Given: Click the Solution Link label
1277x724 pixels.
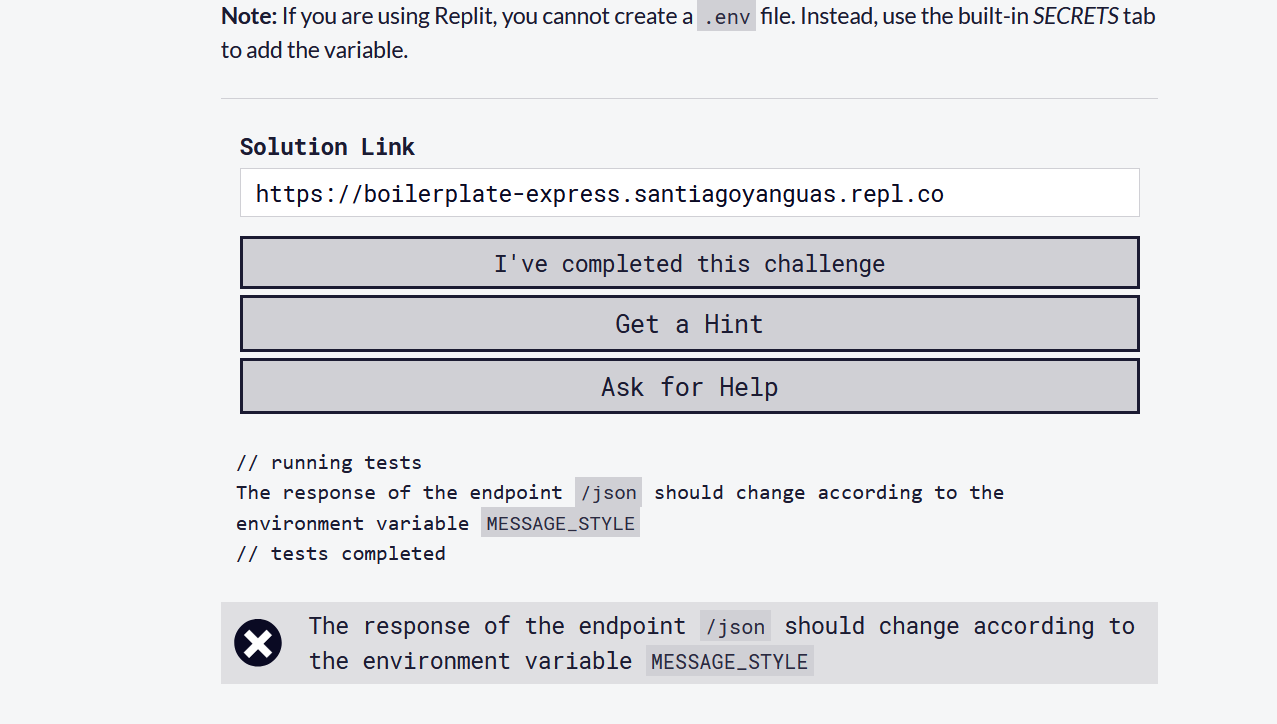Looking at the screenshot, I should (327, 147).
